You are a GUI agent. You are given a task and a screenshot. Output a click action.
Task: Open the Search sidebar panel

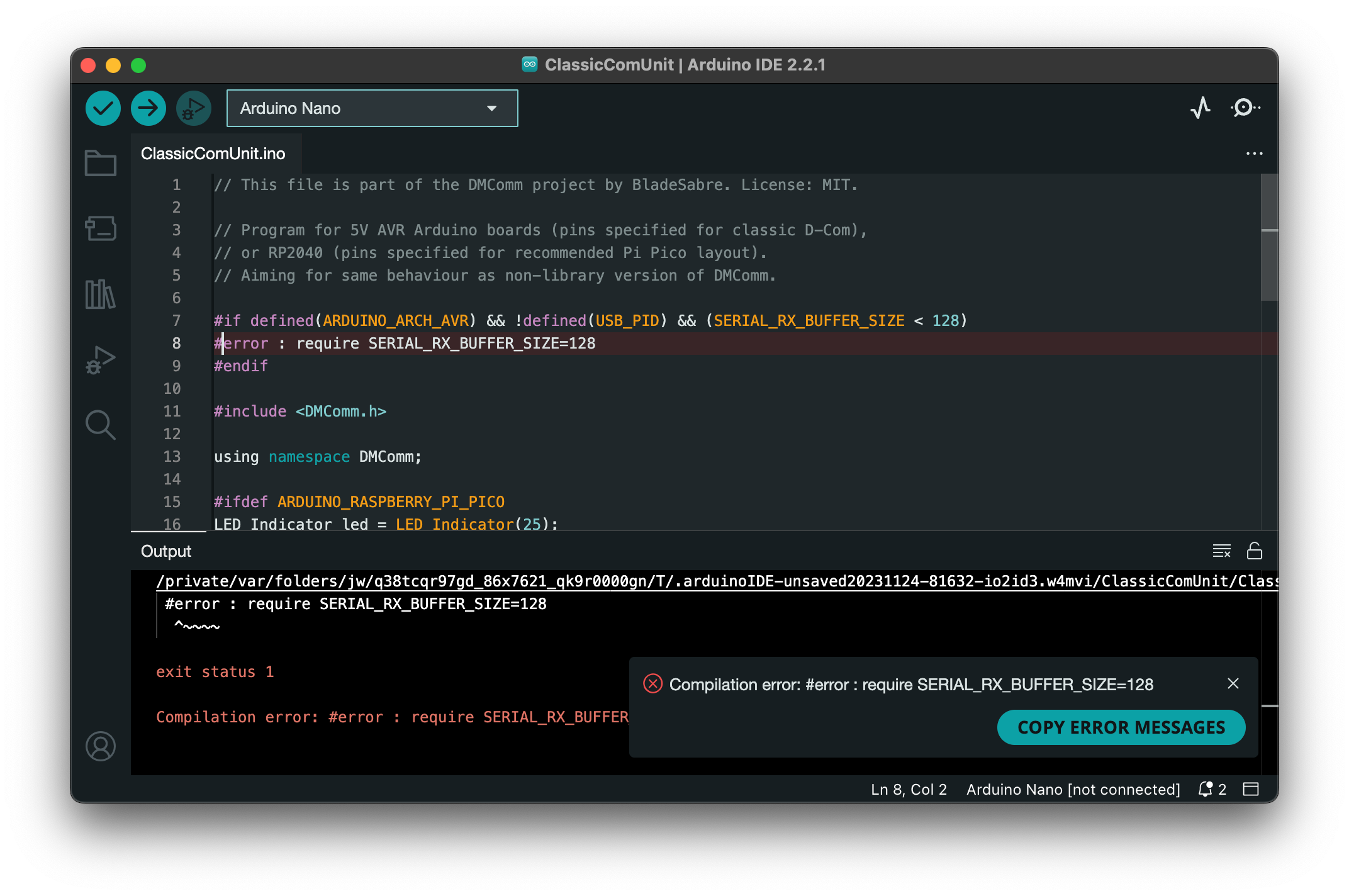pyautogui.click(x=101, y=425)
